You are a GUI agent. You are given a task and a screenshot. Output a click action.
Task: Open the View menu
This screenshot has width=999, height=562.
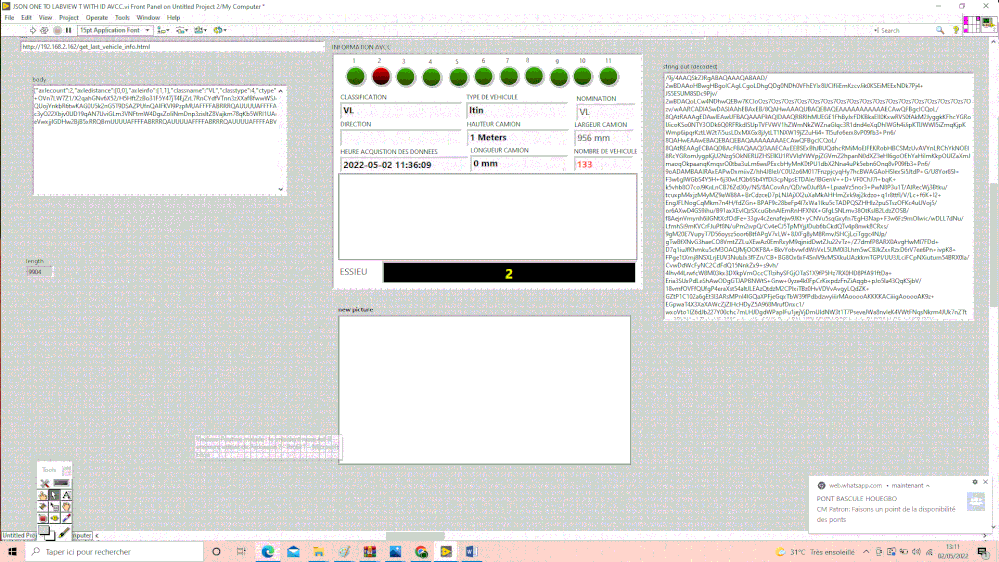45,18
